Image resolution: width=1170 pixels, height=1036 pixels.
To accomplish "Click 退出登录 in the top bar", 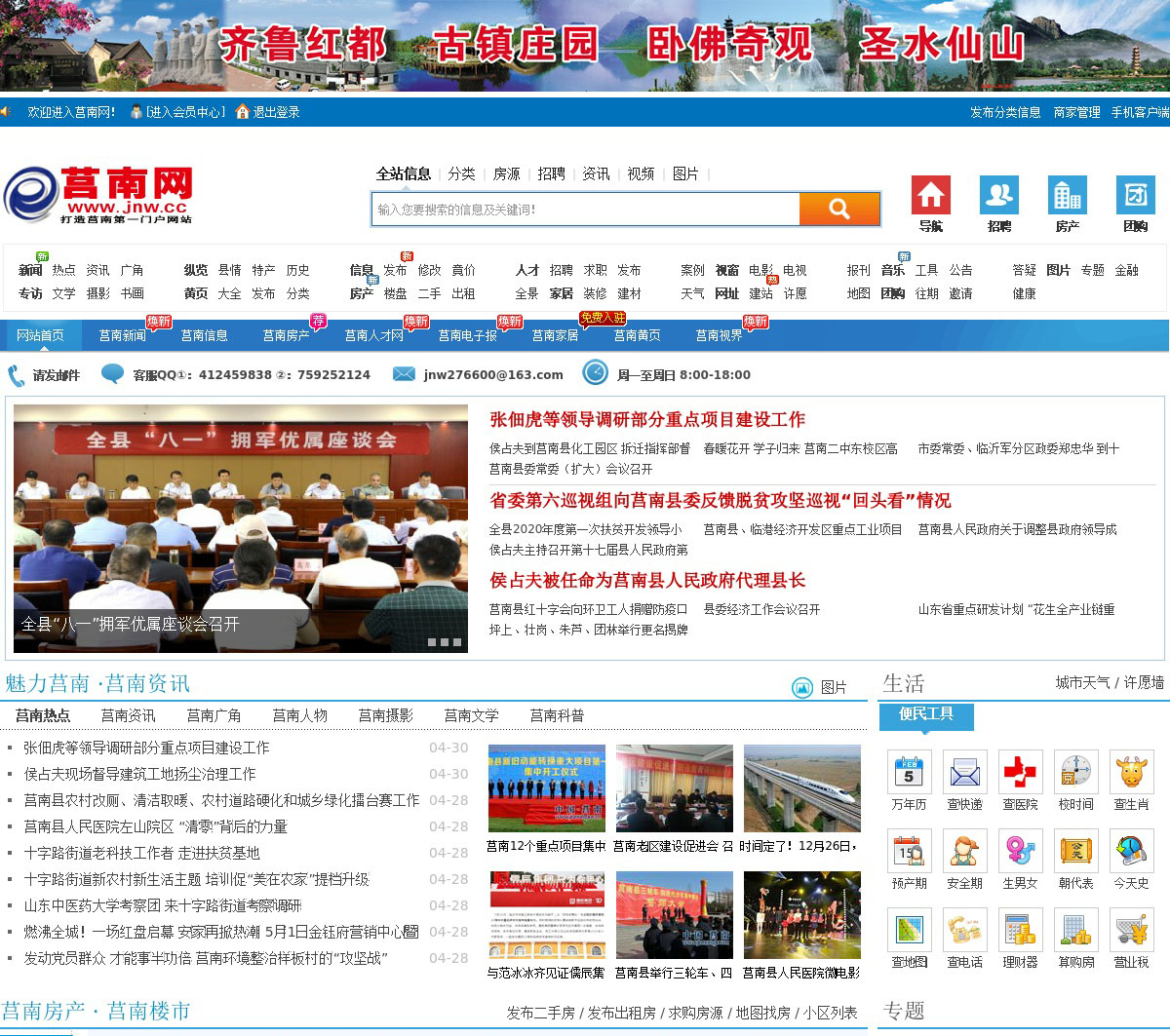I will click(x=276, y=112).
